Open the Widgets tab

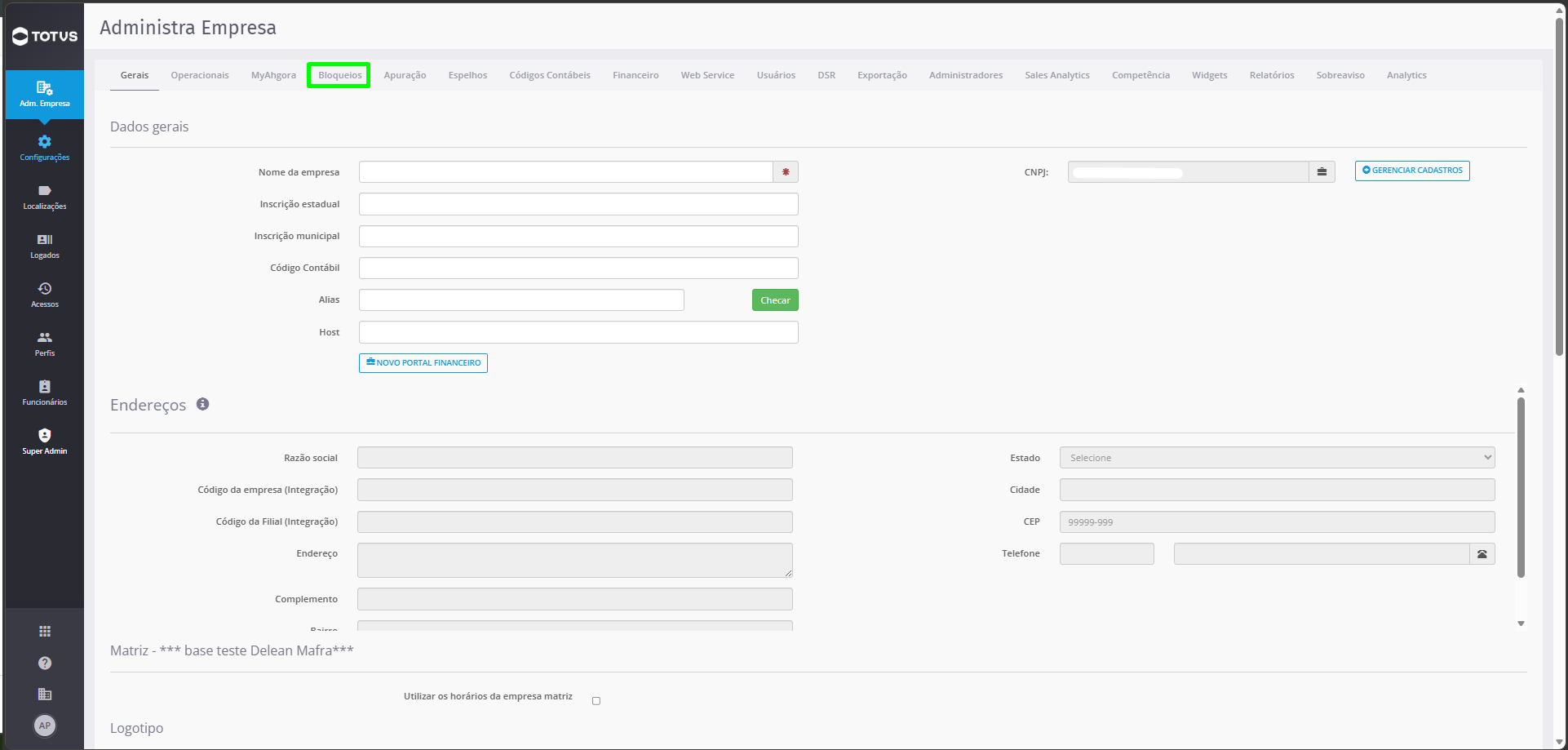point(1209,75)
